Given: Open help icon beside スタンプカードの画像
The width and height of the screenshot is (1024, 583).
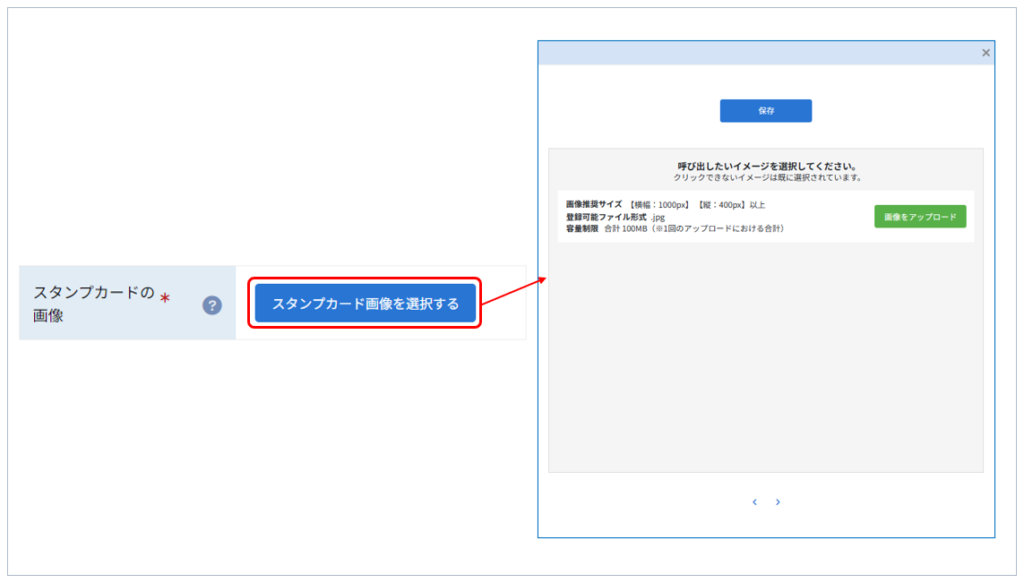Looking at the screenshot, I should [212, 305].
